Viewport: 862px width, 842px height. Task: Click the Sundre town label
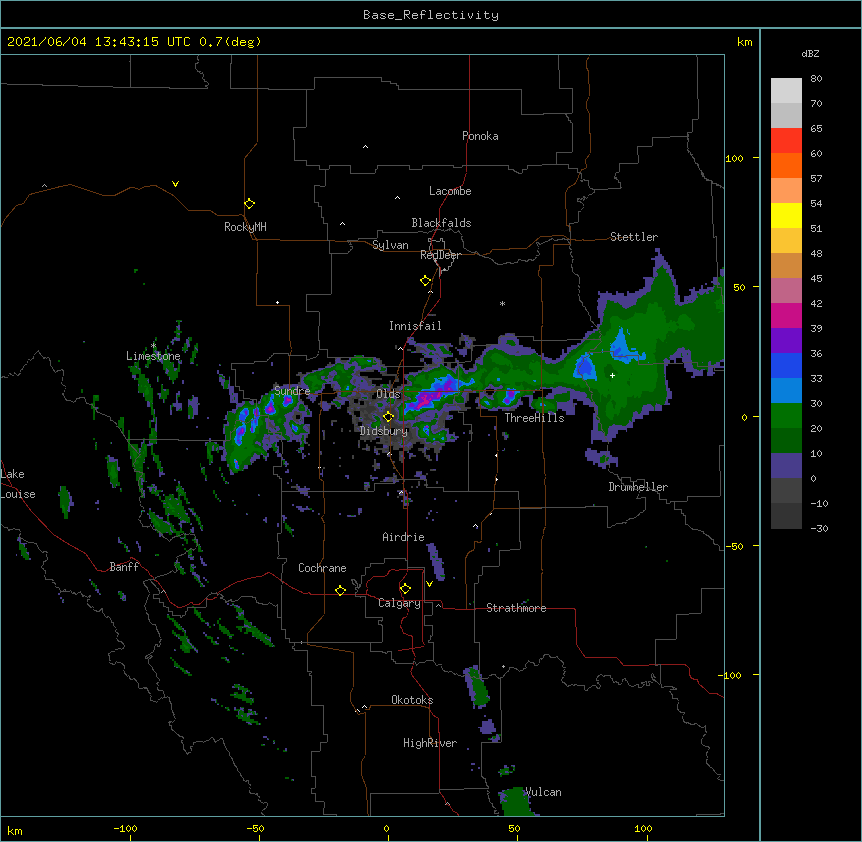(x=292, y=391)
